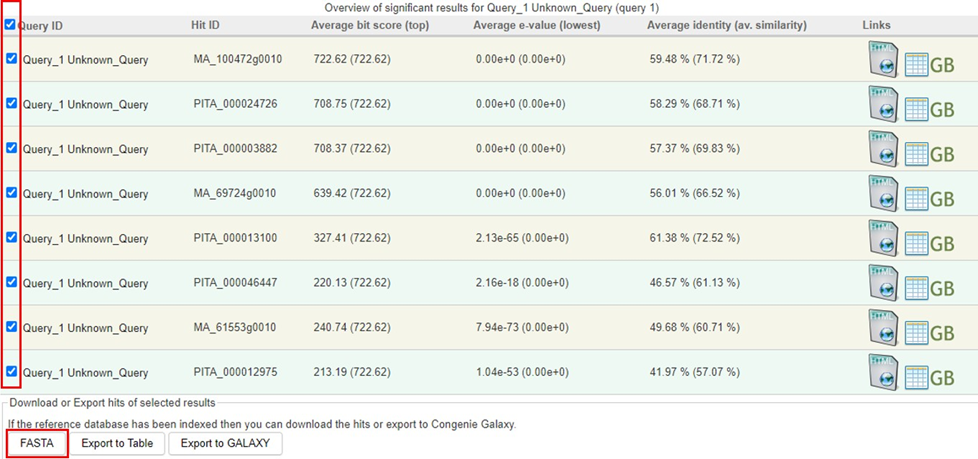
Task: Uncheck the MA_100472g0010 row checkbox
Action: (x=12, y=59)
